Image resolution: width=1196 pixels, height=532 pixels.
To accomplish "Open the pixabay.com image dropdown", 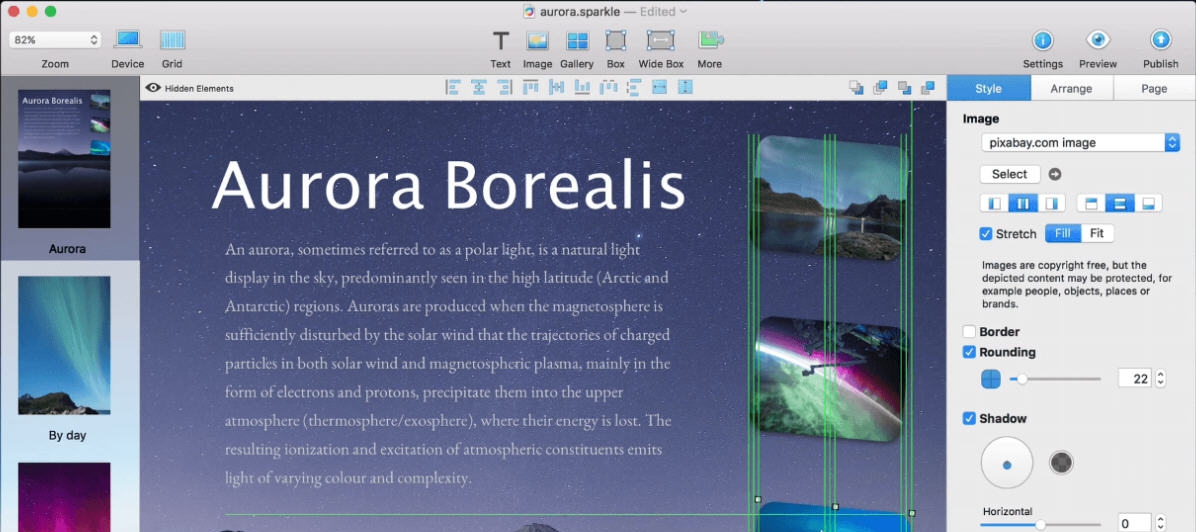I will coord(1080,143).
